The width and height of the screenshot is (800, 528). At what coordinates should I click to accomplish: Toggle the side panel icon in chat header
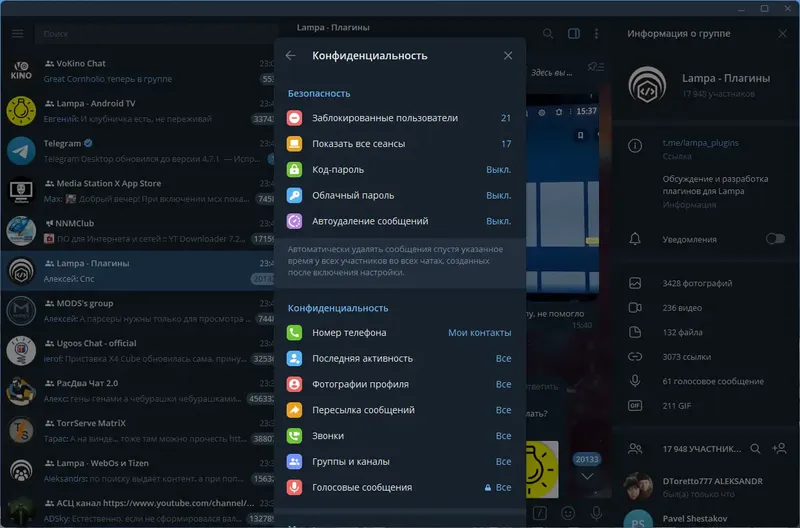(x=573, y=34)
